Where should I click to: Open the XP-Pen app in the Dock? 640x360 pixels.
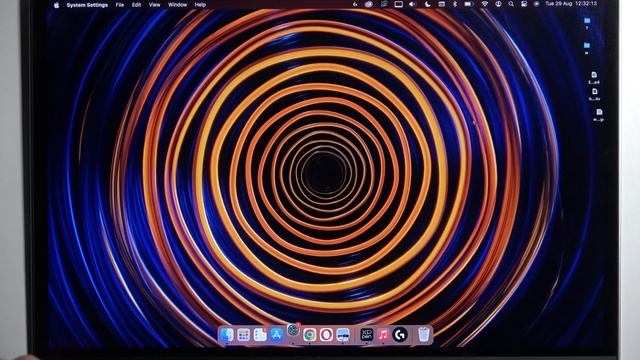click(x=367, y=335)
